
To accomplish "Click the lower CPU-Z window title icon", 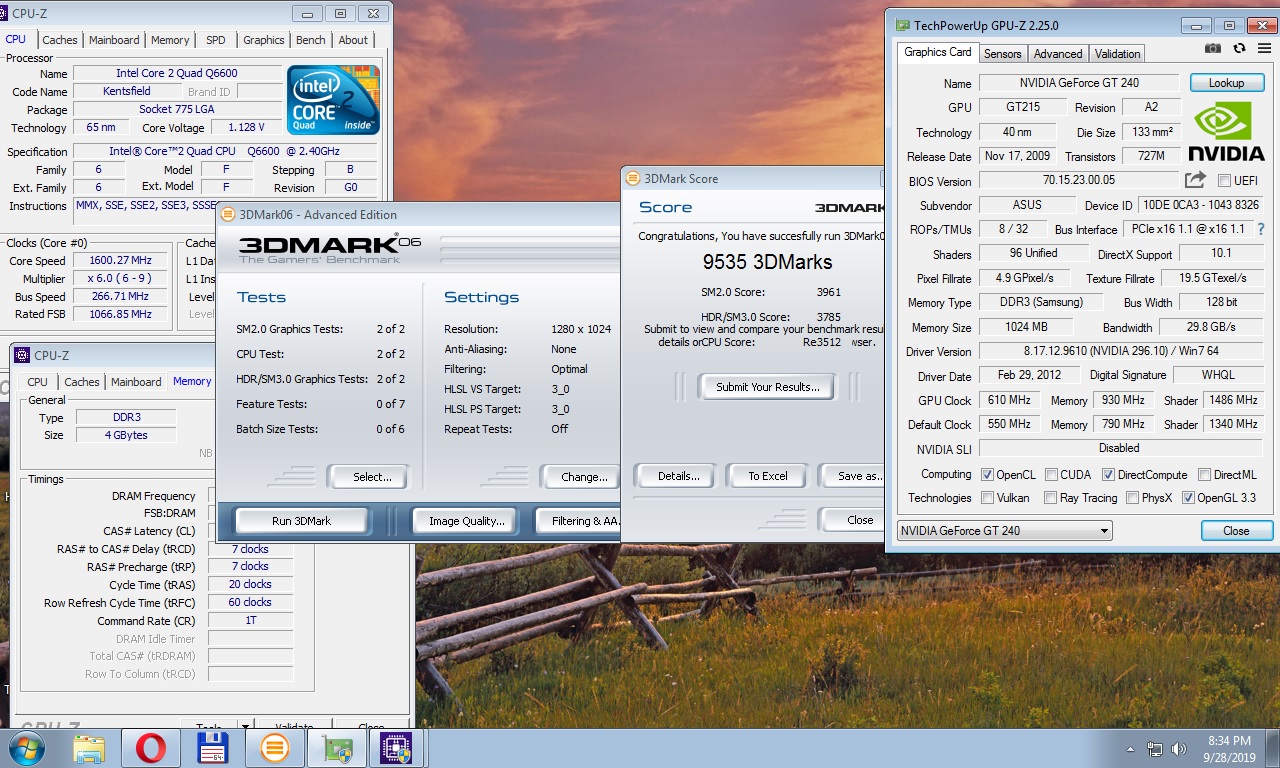I will pyautogui.click(x=24, y=355).
